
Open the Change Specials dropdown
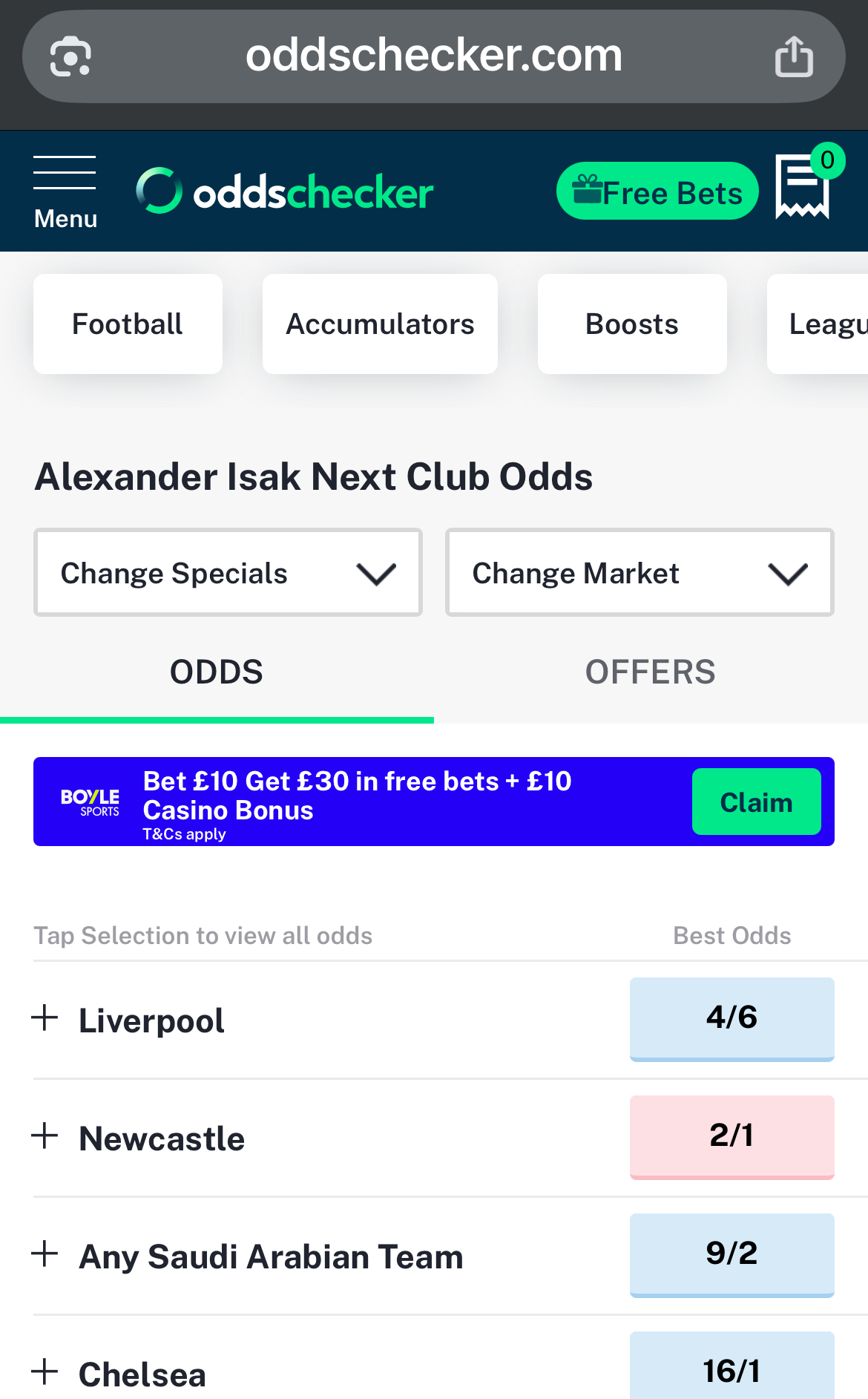[x=228, y=573]
